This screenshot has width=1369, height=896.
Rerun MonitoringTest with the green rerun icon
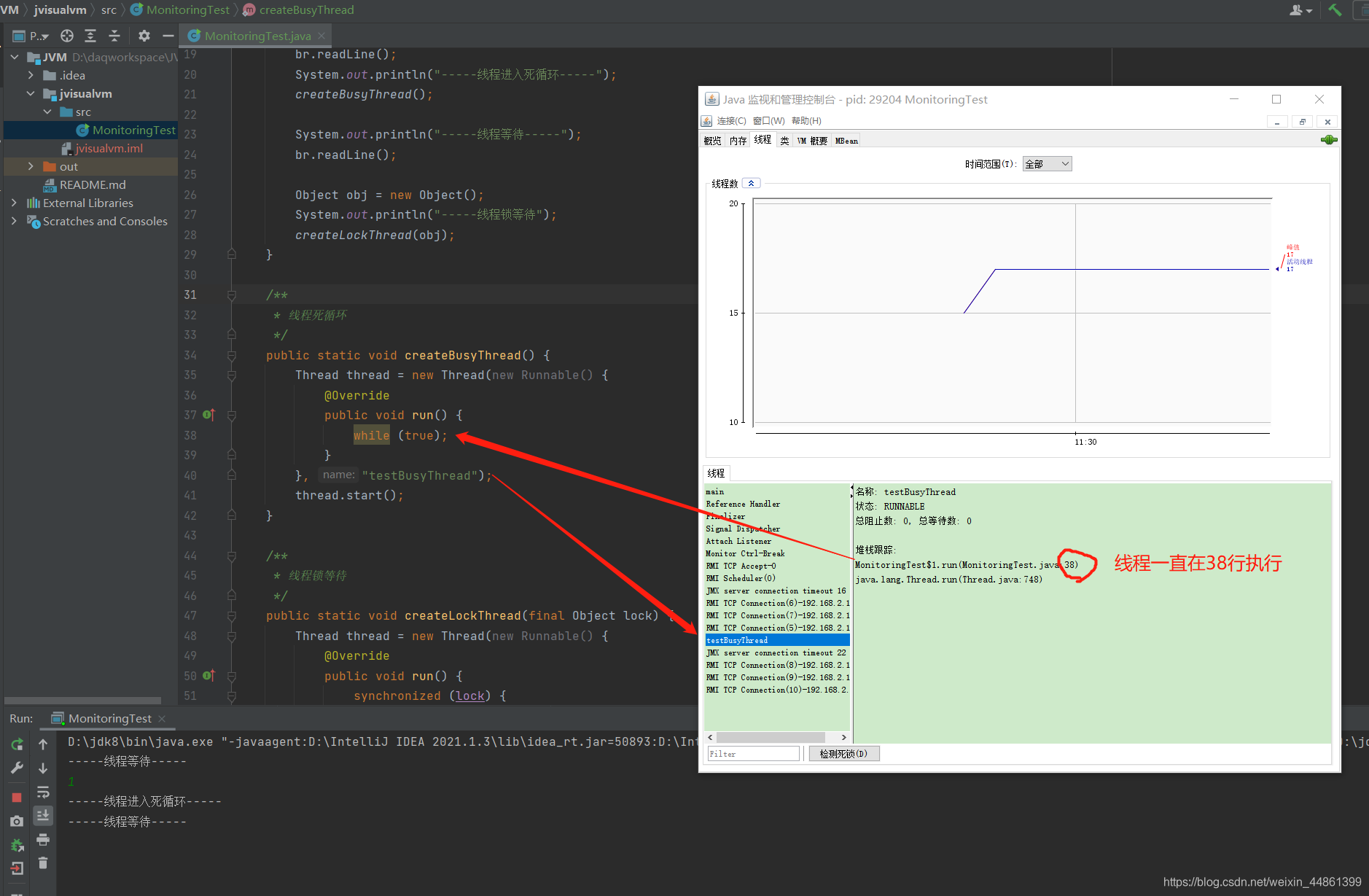coord(17,744)
